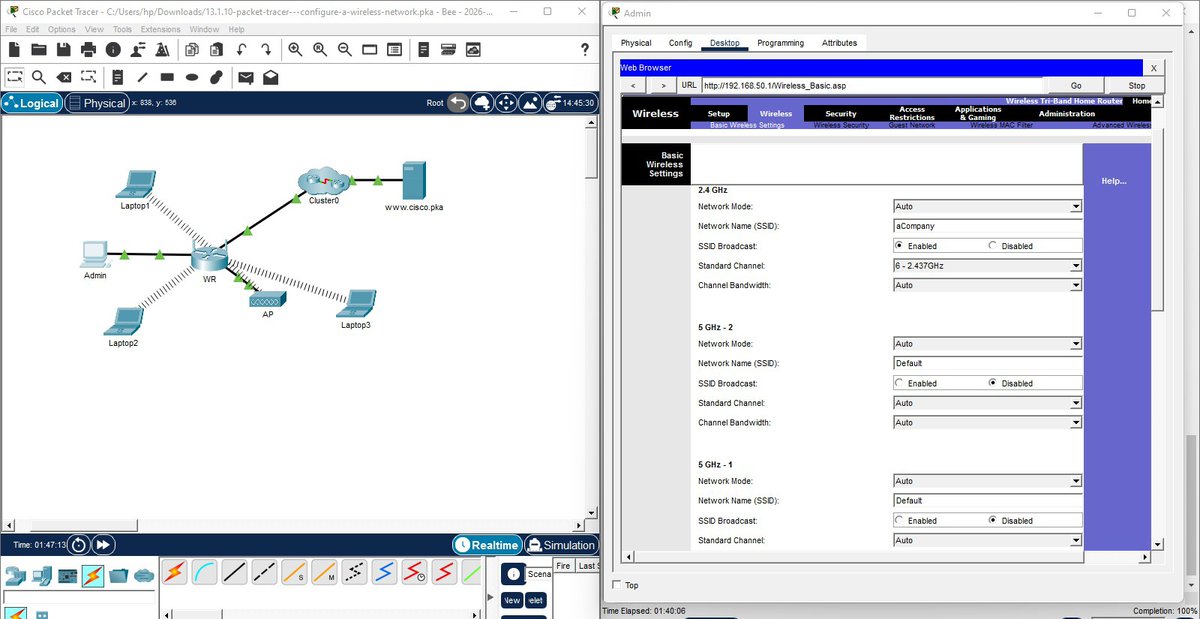This screenshot has height=619, width=1200.
Task: Select Disabled for 5 GHz - 1 SSID Broadcast
Action: coord(993,520)
